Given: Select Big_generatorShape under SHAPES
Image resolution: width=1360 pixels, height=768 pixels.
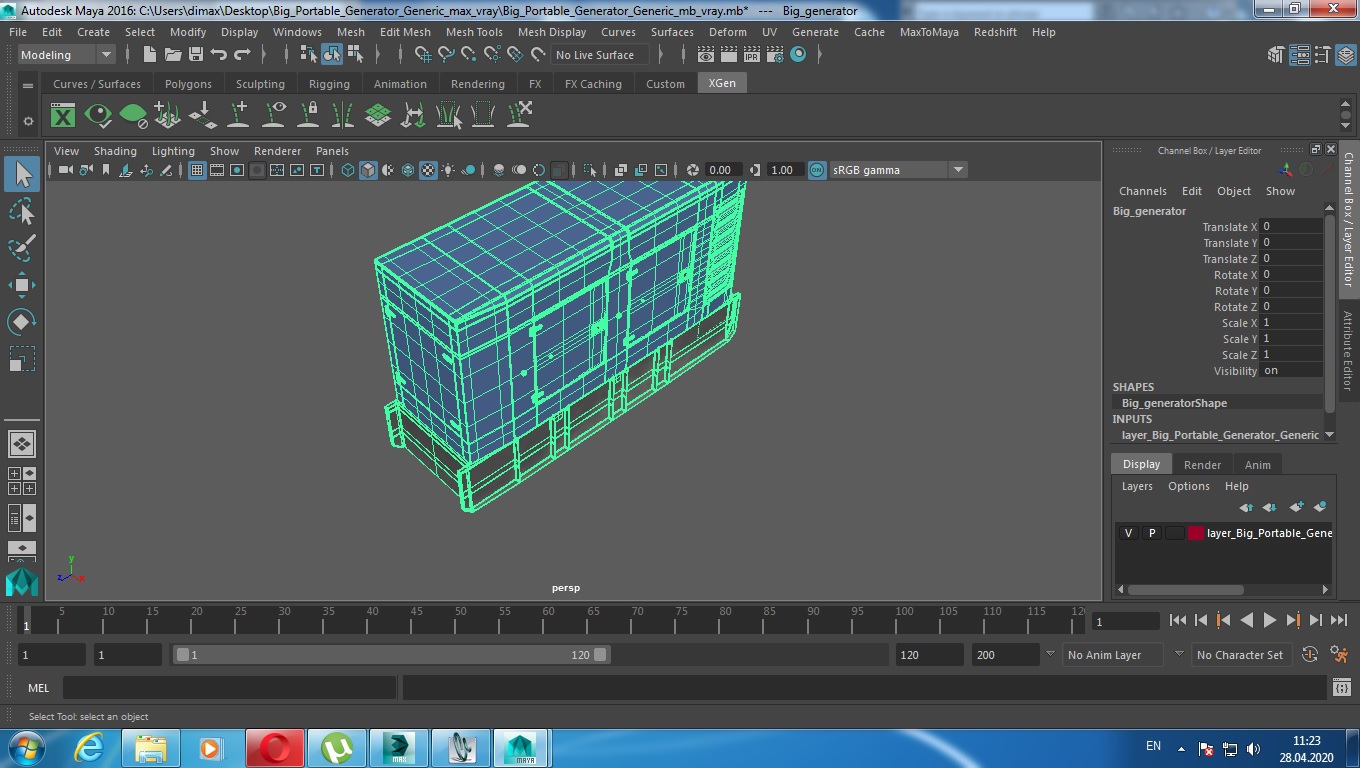Looking at the screenshot, I should [x=1174, y=403].
